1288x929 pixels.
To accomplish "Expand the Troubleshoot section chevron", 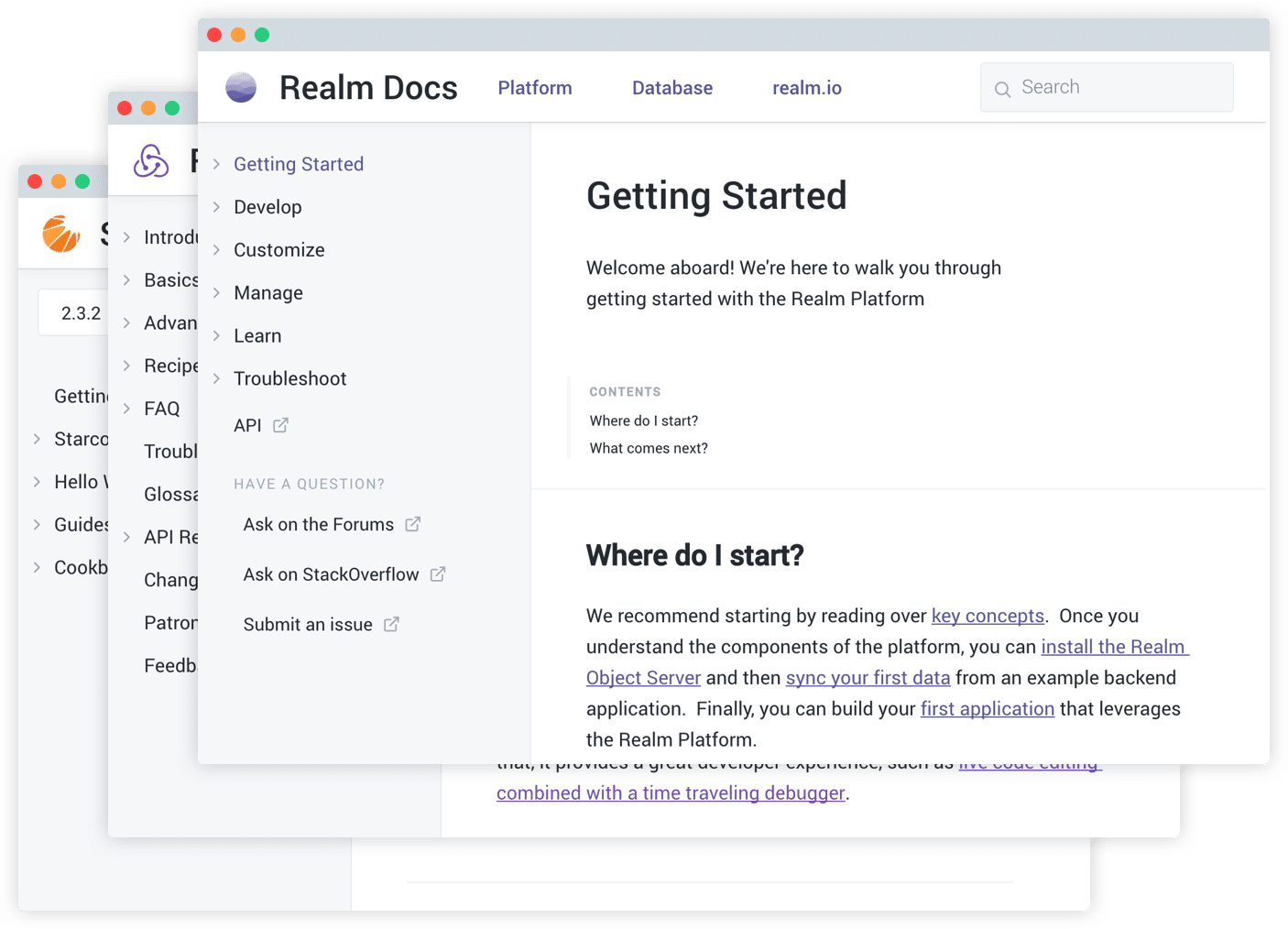I will pyautogui.click(x=217, y=378).
